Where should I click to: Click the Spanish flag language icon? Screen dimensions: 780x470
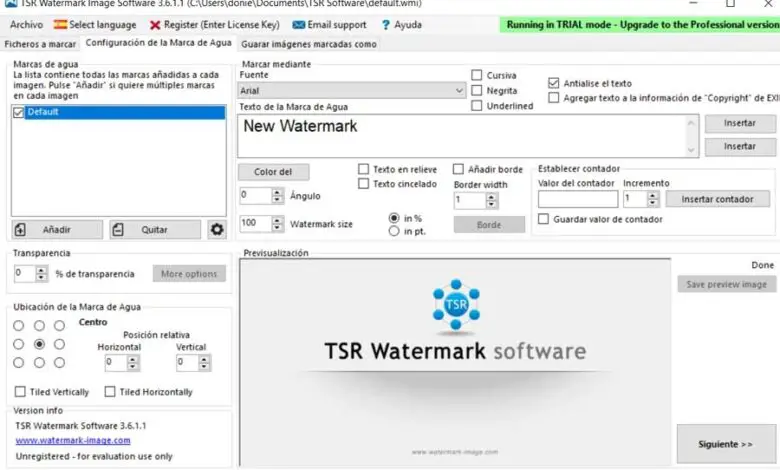pos(60,24)
